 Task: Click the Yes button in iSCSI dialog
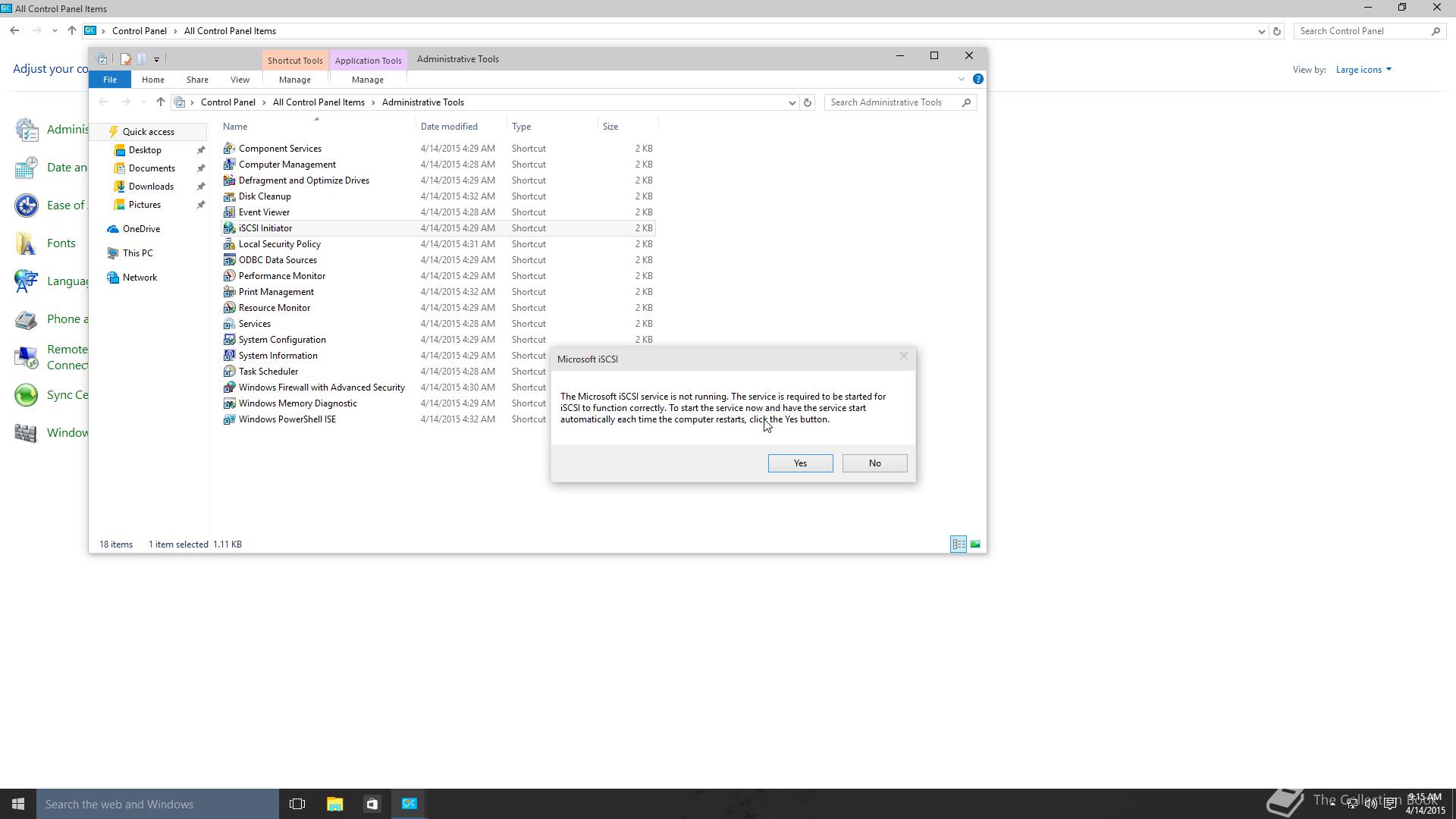point(800,463)
